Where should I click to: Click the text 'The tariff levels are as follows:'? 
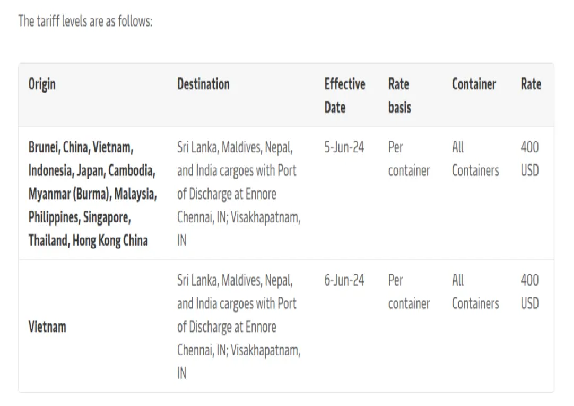[85, 21]
